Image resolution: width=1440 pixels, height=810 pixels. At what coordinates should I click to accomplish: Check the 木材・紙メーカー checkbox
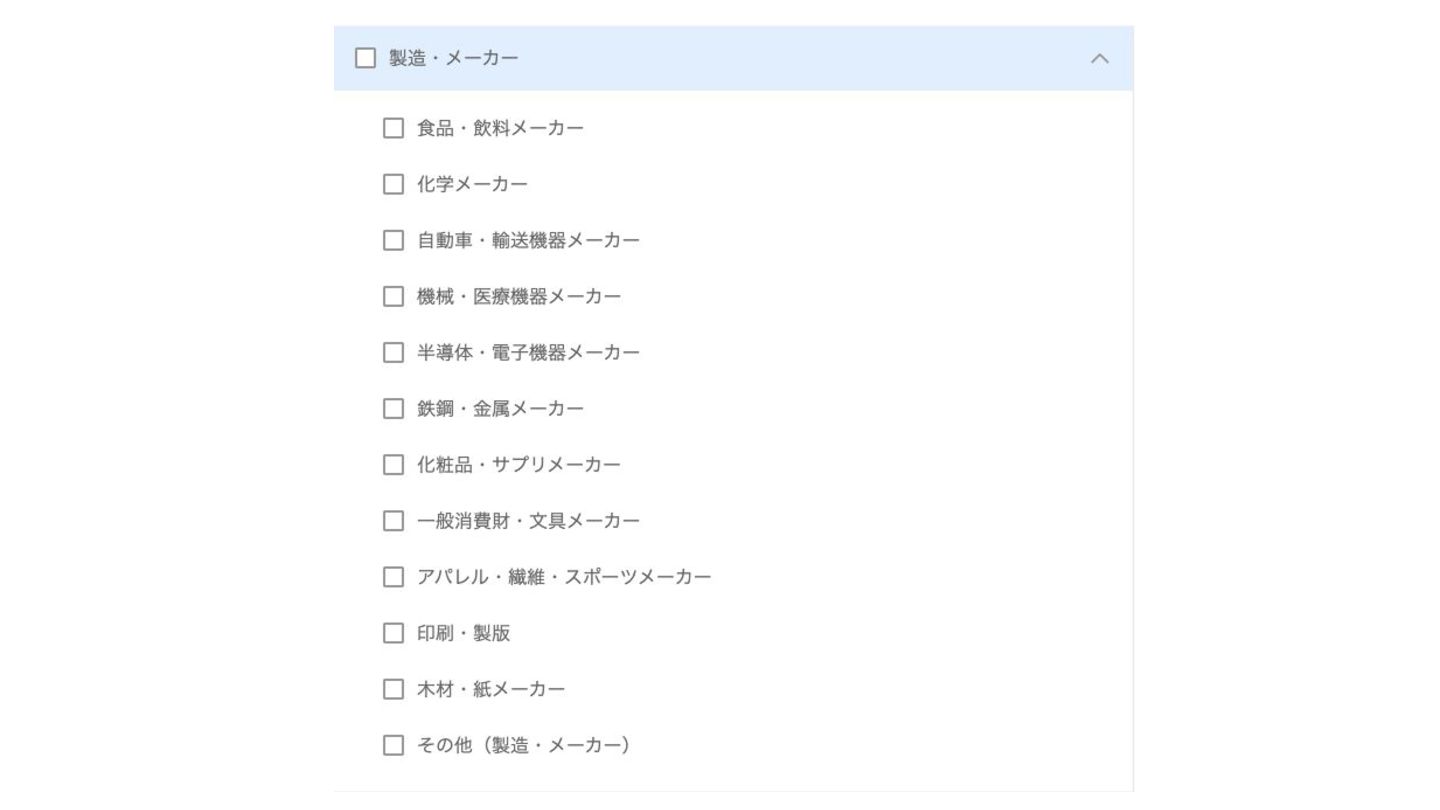tap(393, 689)
